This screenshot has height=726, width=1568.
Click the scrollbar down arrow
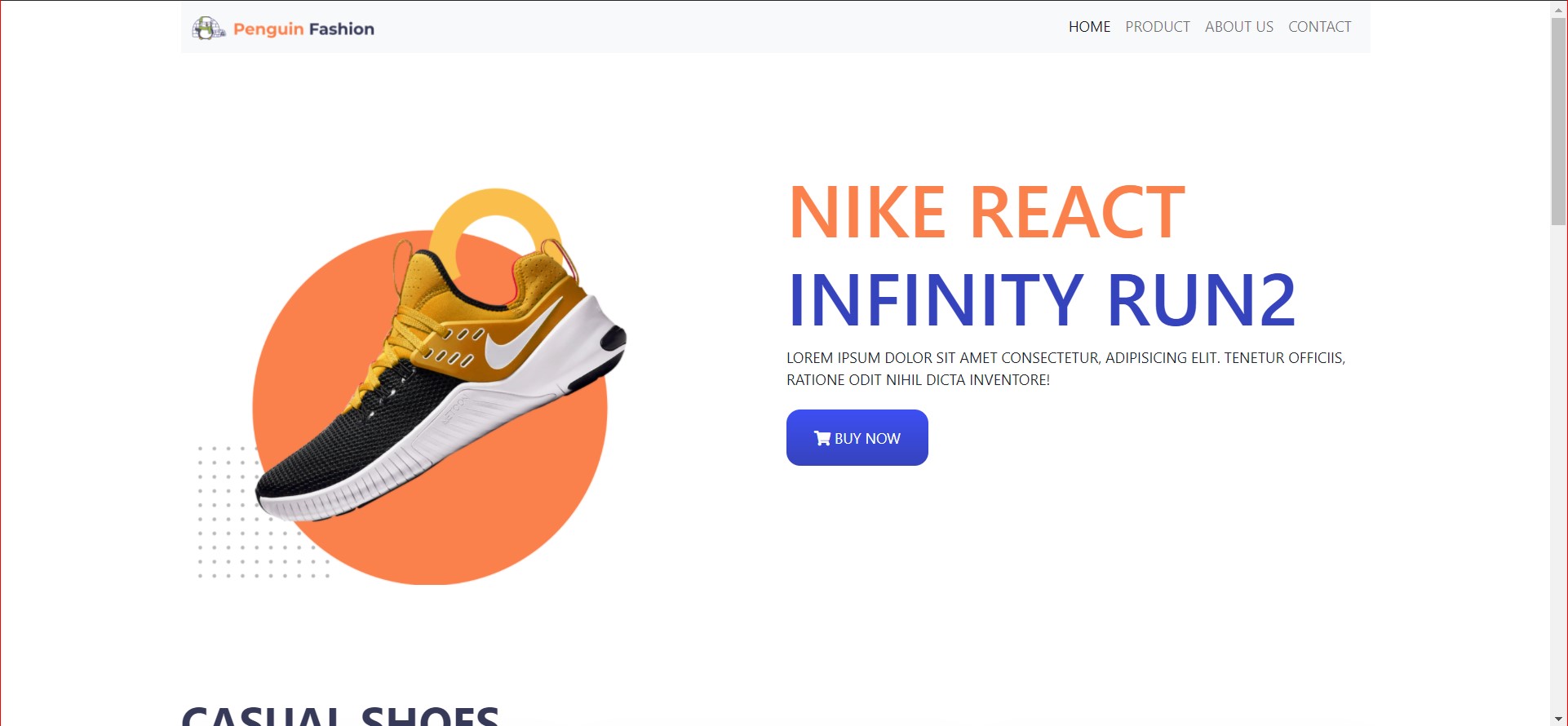1558,719
